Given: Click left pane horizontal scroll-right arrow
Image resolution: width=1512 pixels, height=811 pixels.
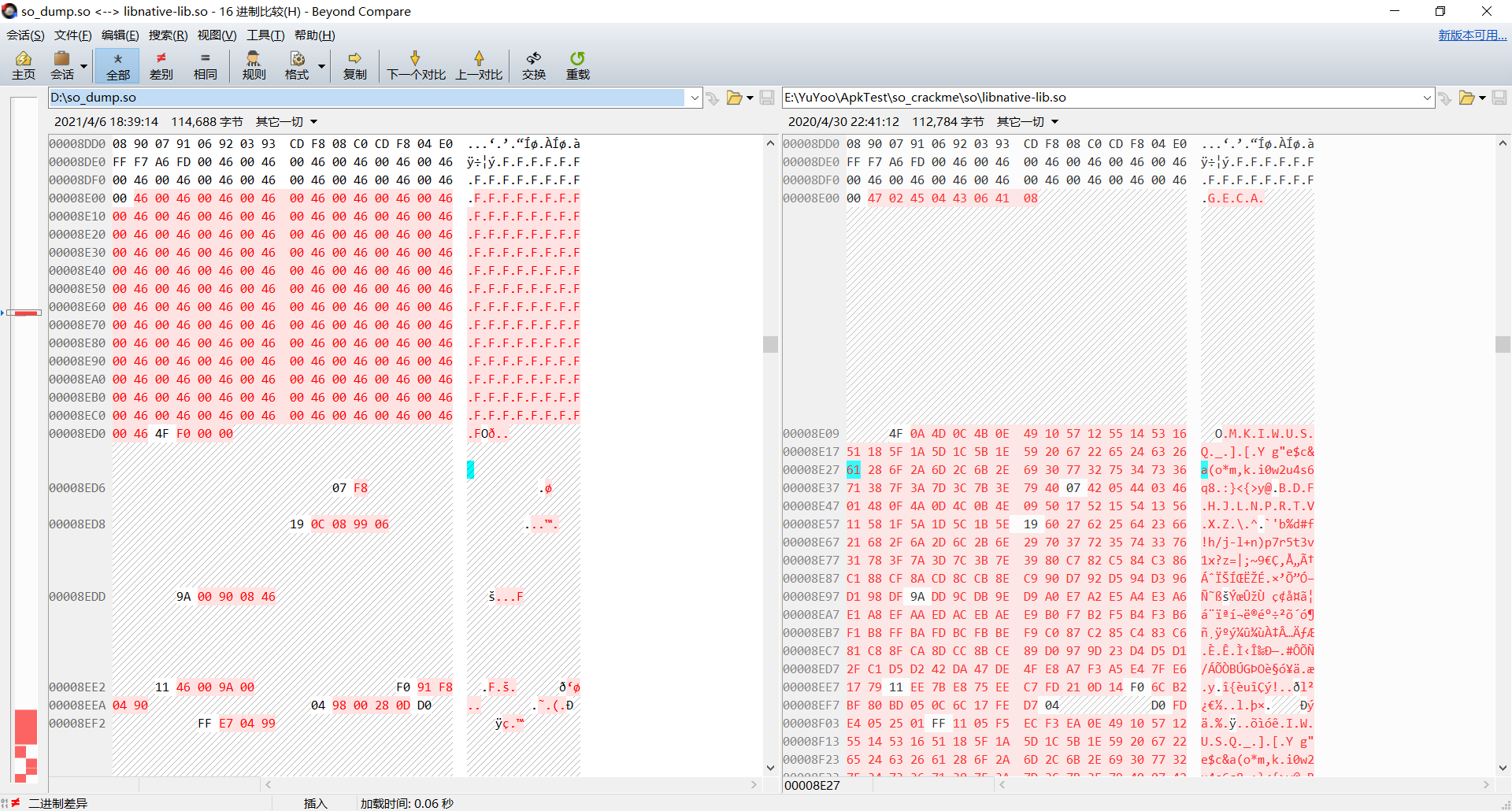Looking at the screenshot, I should click(754, 785).
